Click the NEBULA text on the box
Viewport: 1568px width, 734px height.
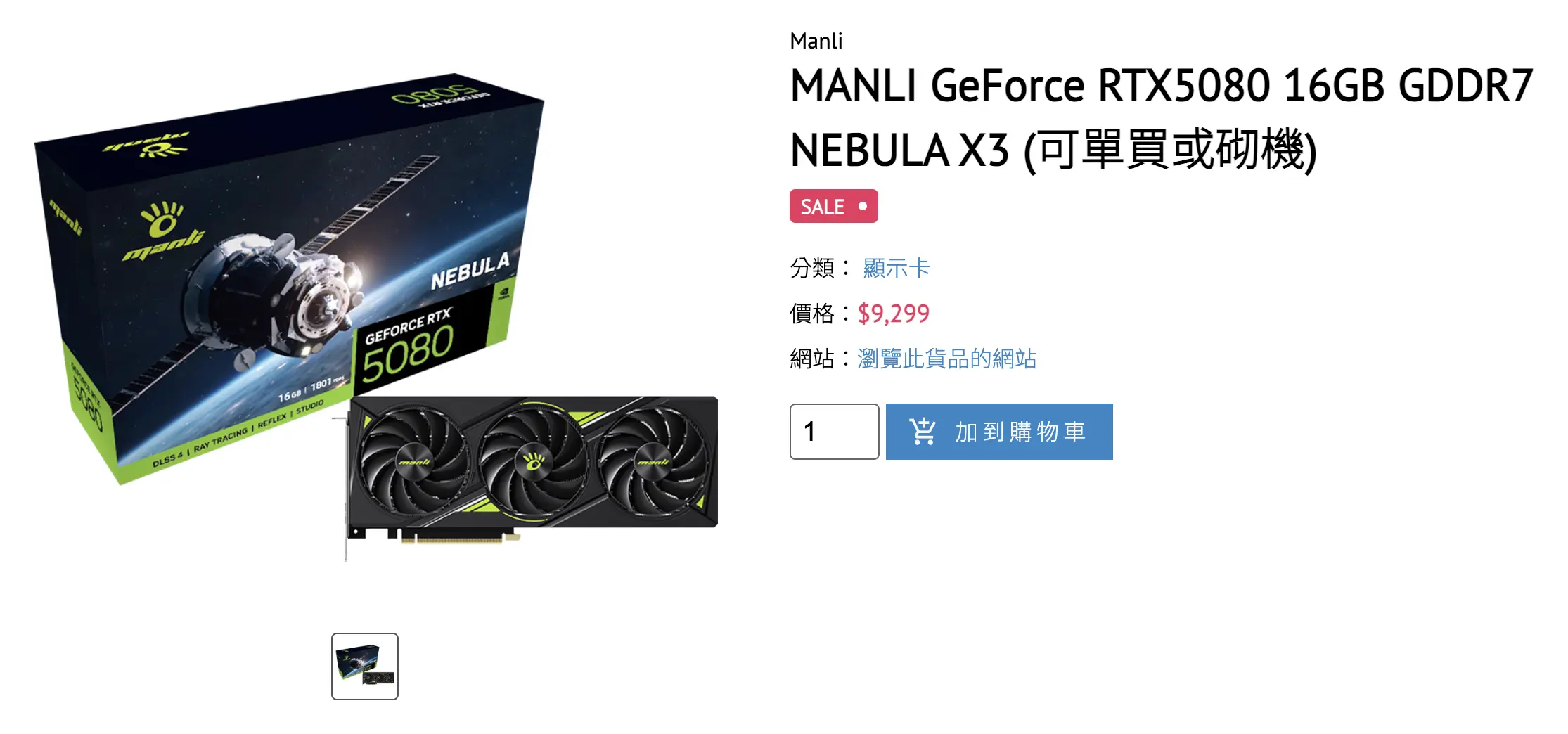(x=470, y=271)
